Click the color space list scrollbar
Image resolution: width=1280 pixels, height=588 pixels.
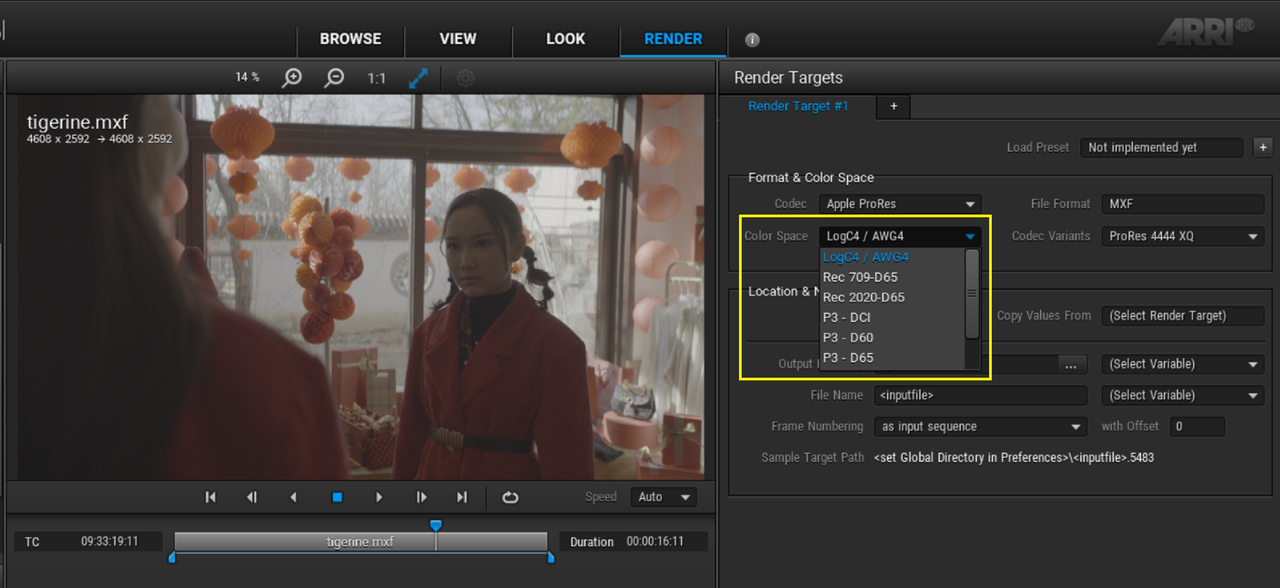point(971,293)
